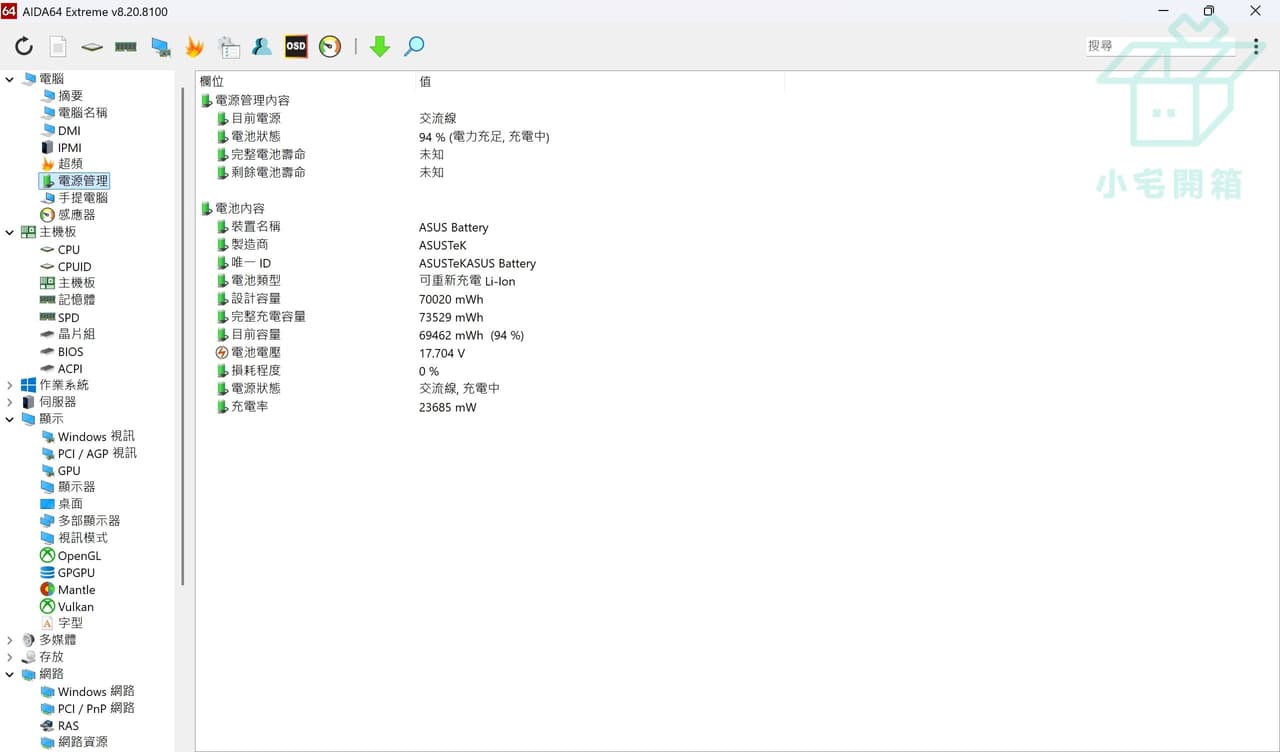Click the green memory module toolbar icon
This screenshot has width=1280, height=752.
(x=126, y=46)
